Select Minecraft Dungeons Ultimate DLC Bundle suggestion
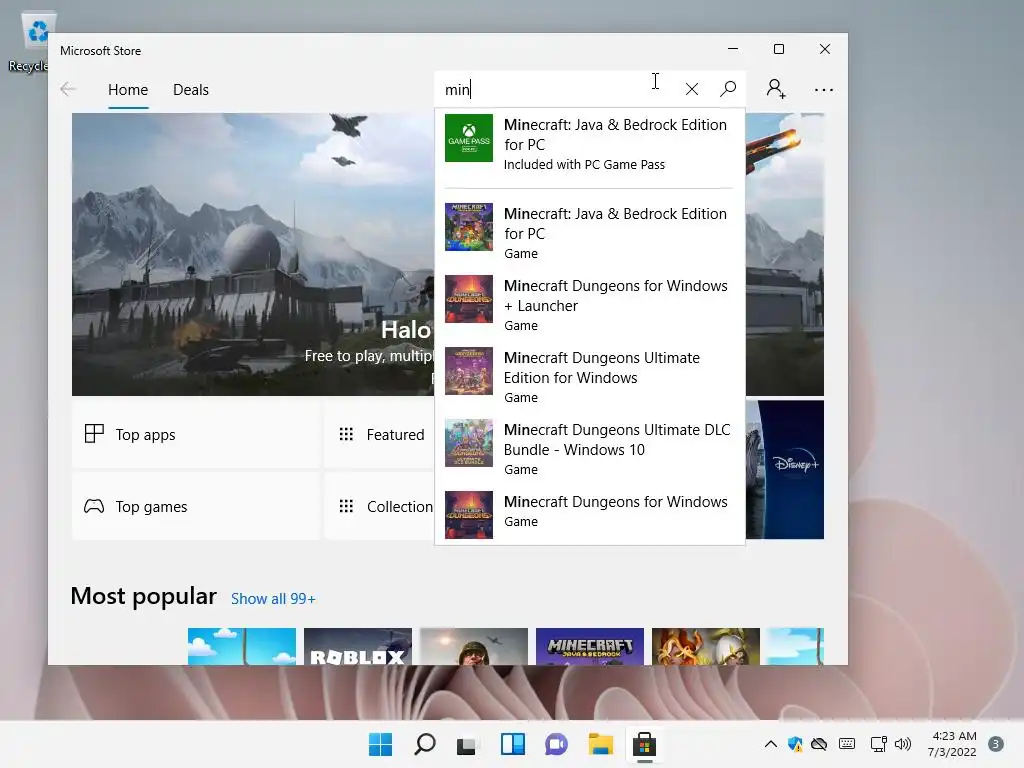This screenshot has width=1024, height=768. tap(590, 448)
